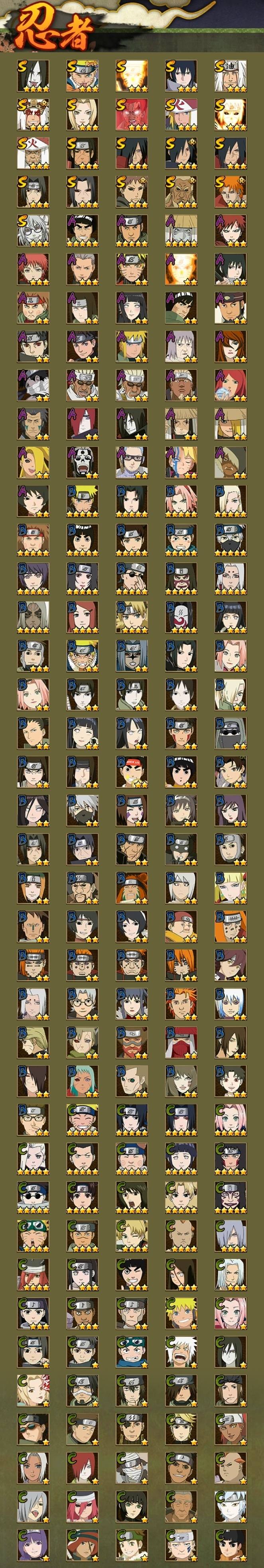
Task: Choose the C-rank screaming kid with green goggles
Action: click(33, 1235)
